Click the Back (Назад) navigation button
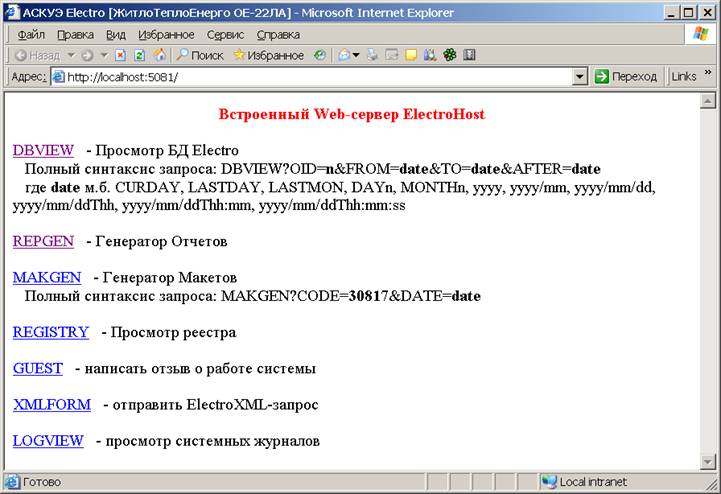 [37, 56]
